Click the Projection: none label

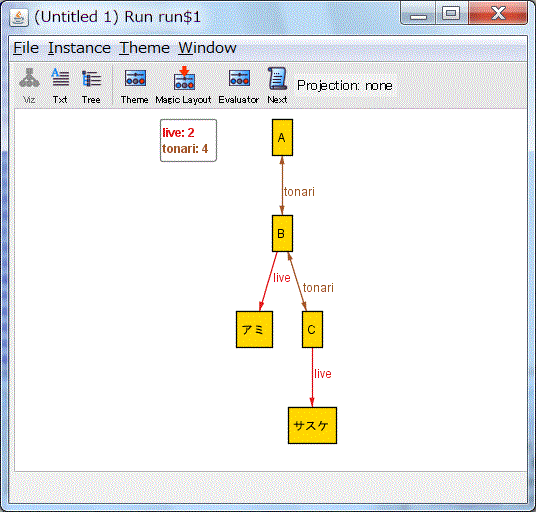point(345,85)
